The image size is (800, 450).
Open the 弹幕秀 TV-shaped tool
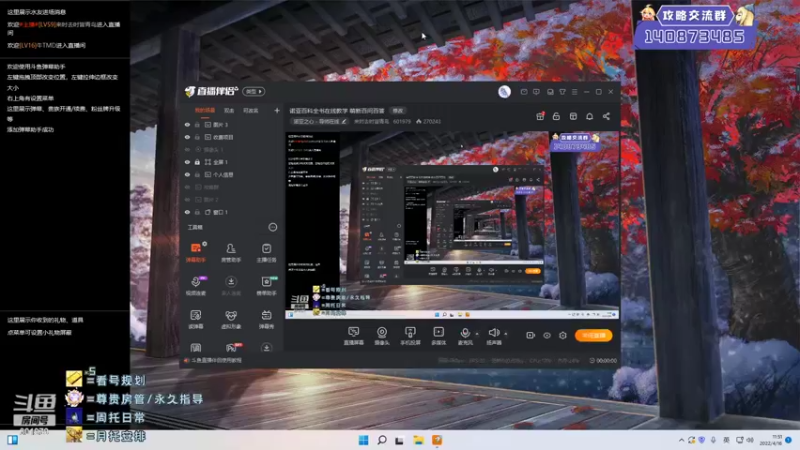pyautogui.click(x=266, y=319)
